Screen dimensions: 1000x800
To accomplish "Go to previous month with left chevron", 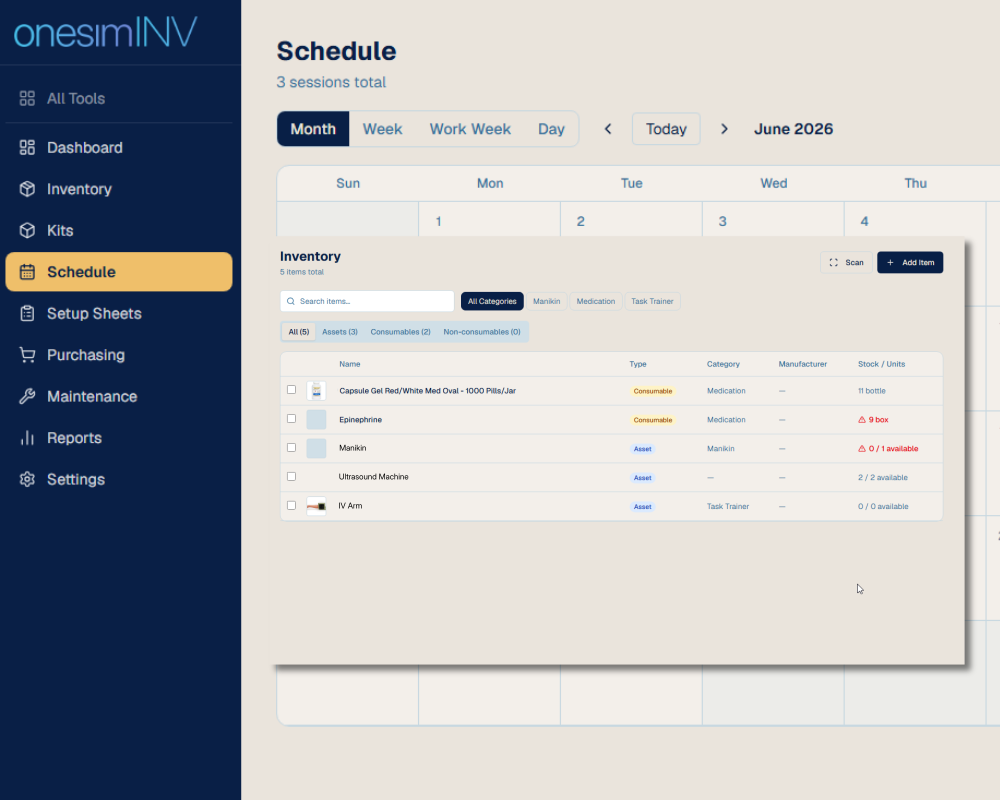I will (x=608, y=129).
